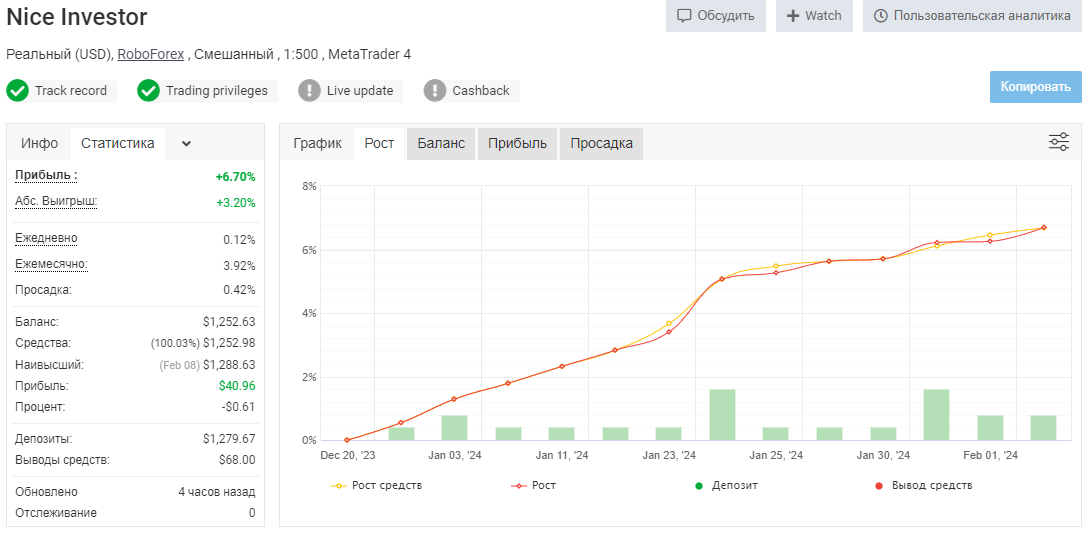Click the Feb 01, '24 axis label
This screenshot has height=546, width=1088.
pyautogui.click(x=991, y=455)
